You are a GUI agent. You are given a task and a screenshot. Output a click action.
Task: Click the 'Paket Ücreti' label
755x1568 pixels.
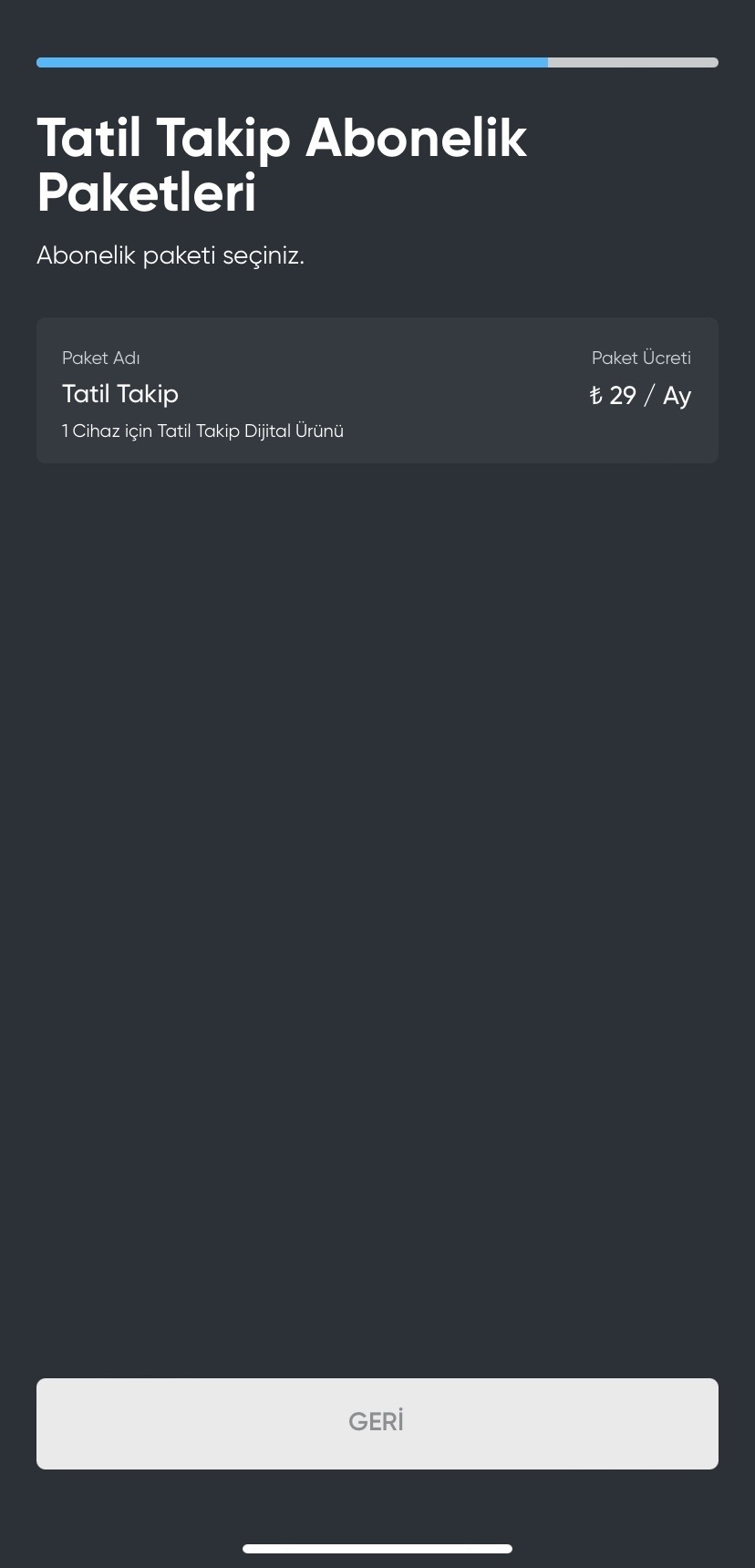[641, 358]
